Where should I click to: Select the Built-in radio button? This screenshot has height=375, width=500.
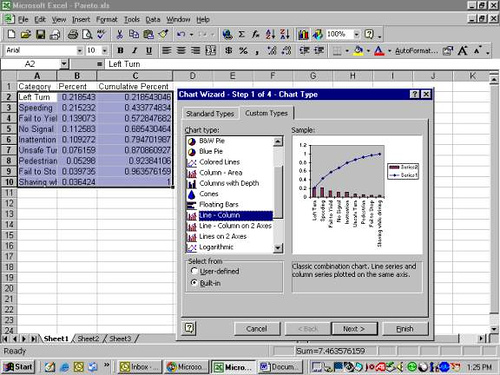[194, 283]
